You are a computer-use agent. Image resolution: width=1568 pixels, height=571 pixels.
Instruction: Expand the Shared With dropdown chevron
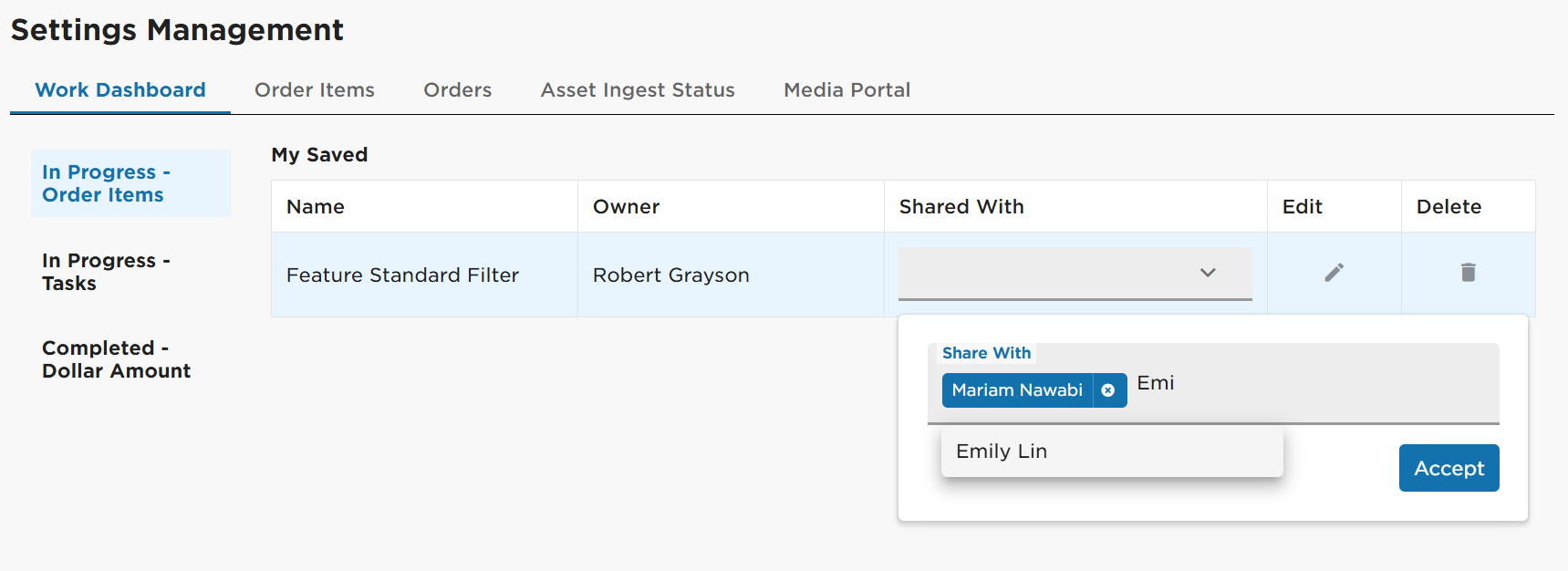click(x=1208, y=273)
